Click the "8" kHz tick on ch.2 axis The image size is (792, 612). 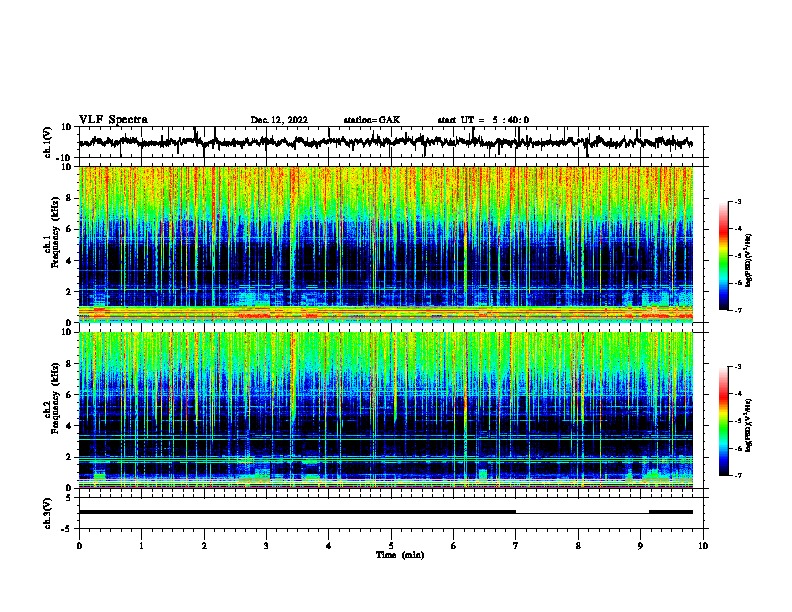[69, 364]
